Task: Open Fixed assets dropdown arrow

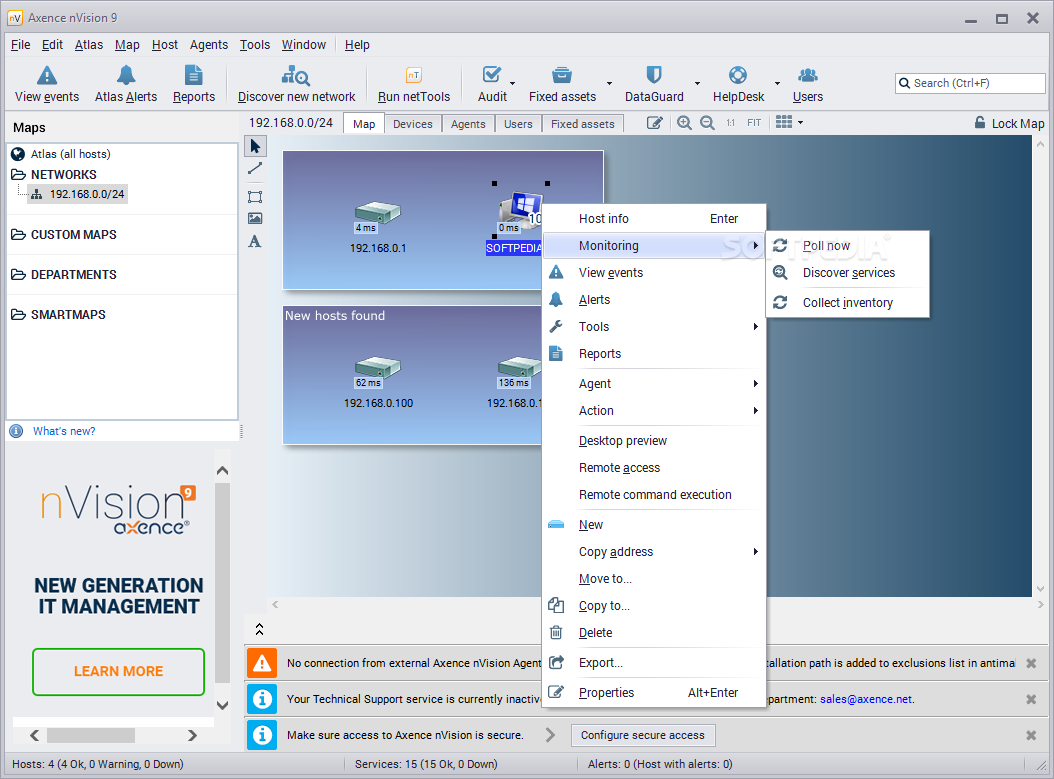Action: click(x=609, y=84)
